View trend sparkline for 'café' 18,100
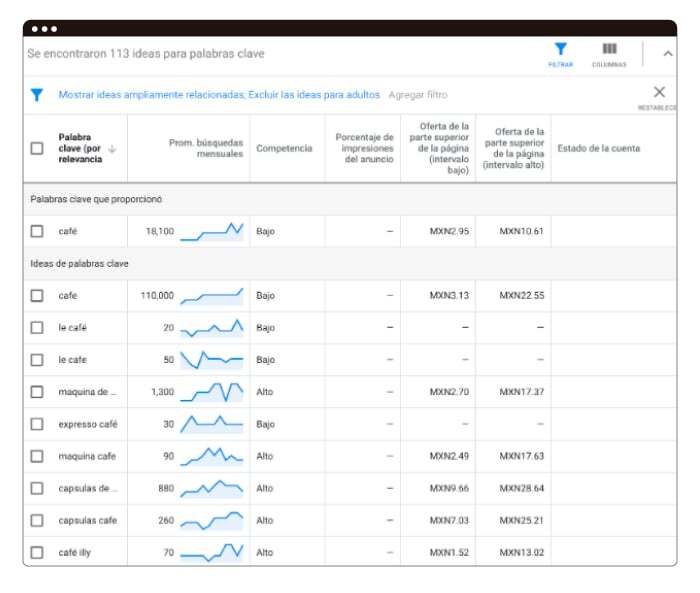The width and height of the screenshot is (700, 593). 212,231
